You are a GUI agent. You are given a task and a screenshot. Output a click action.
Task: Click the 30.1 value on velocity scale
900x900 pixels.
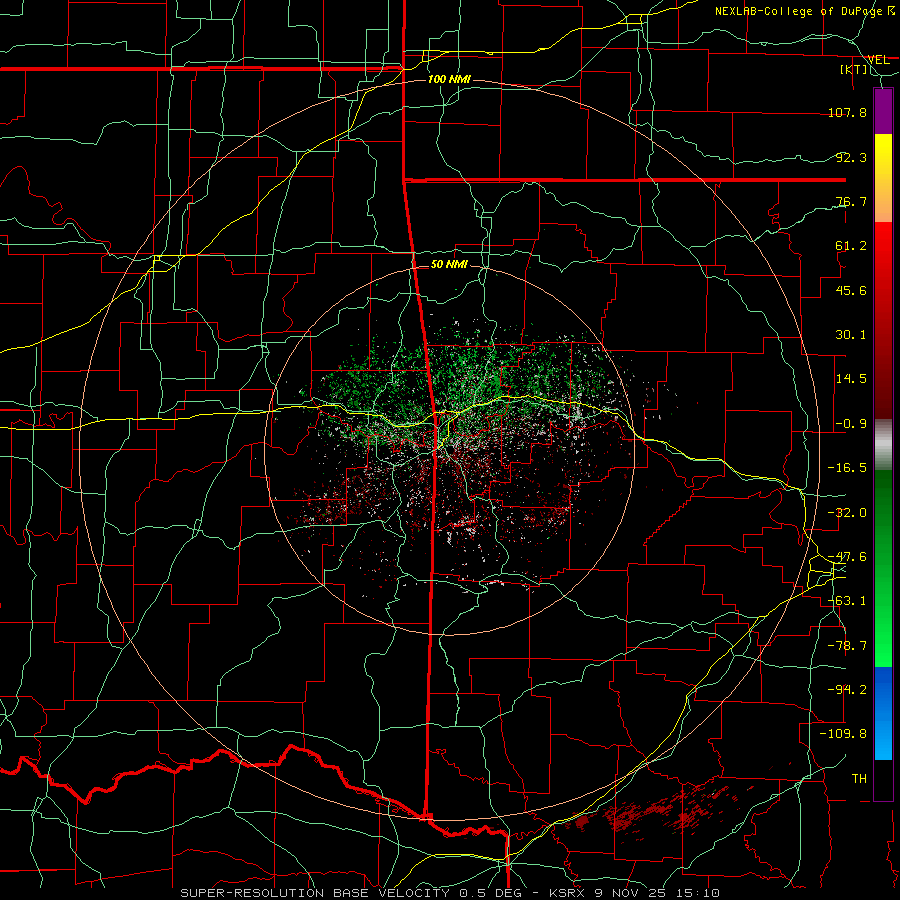[851, 335]
